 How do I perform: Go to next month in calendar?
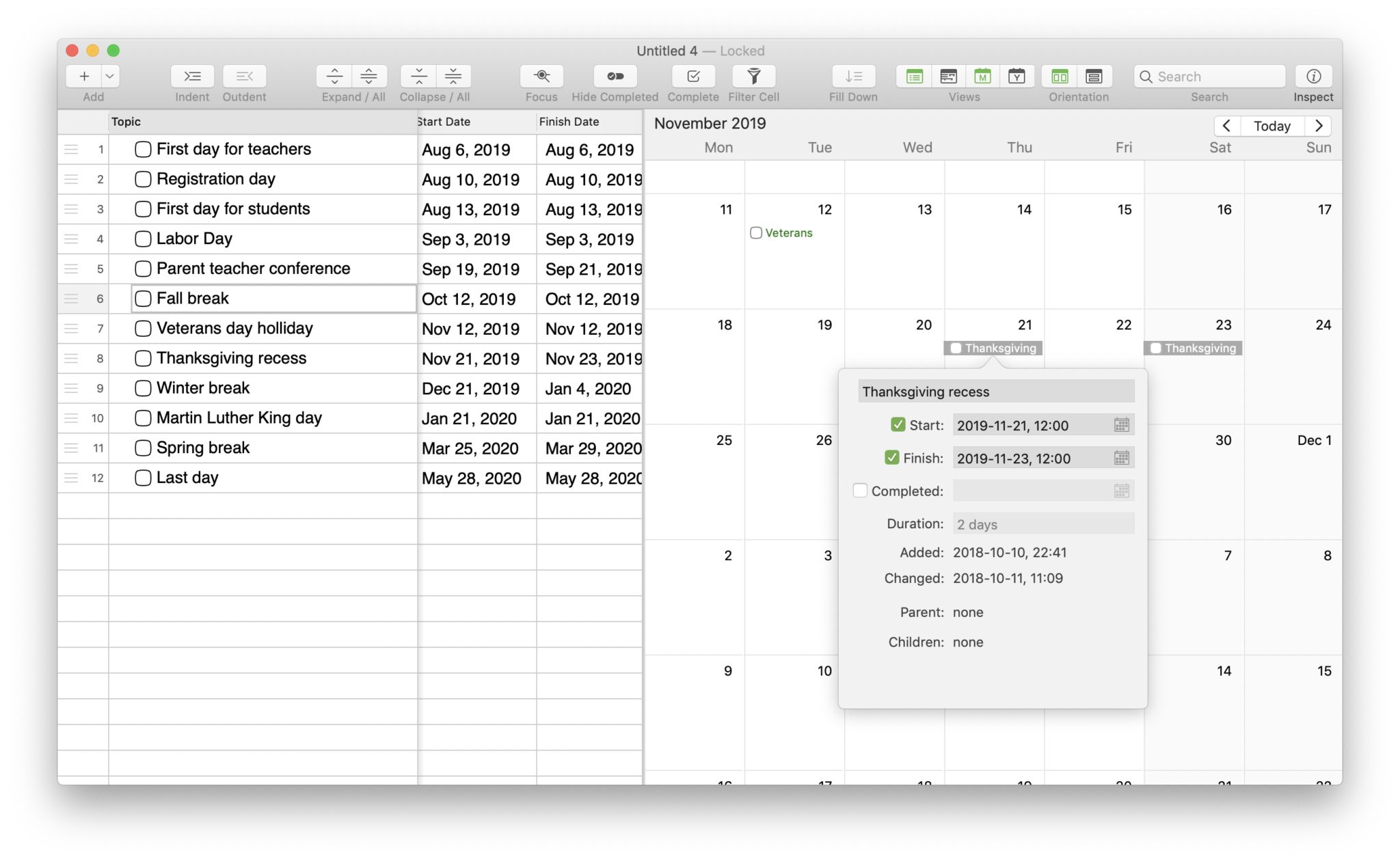click(1319, 126)
